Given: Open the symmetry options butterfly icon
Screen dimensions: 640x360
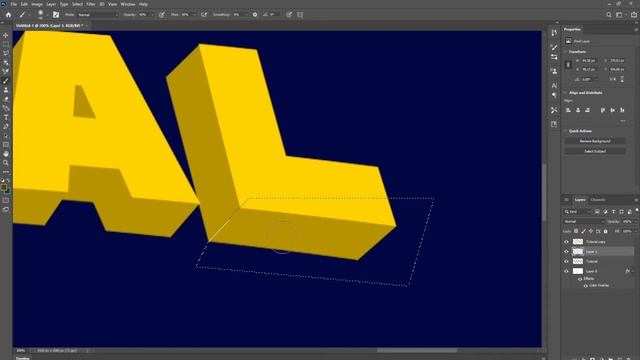Looking at the screenshot, I should pyautogui.click(x=300, y=15).
